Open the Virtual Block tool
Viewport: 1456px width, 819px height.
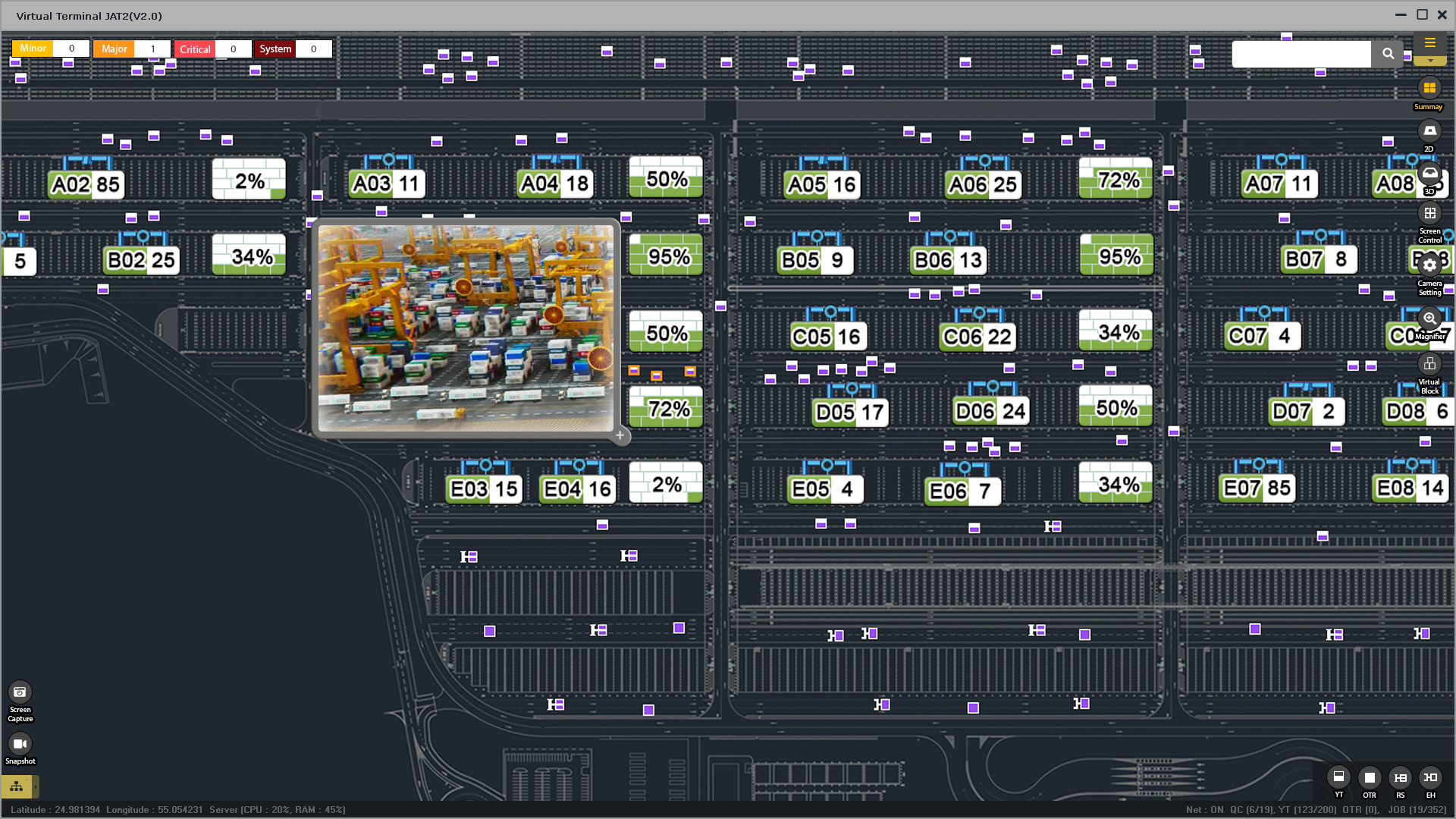(1429, 365)
